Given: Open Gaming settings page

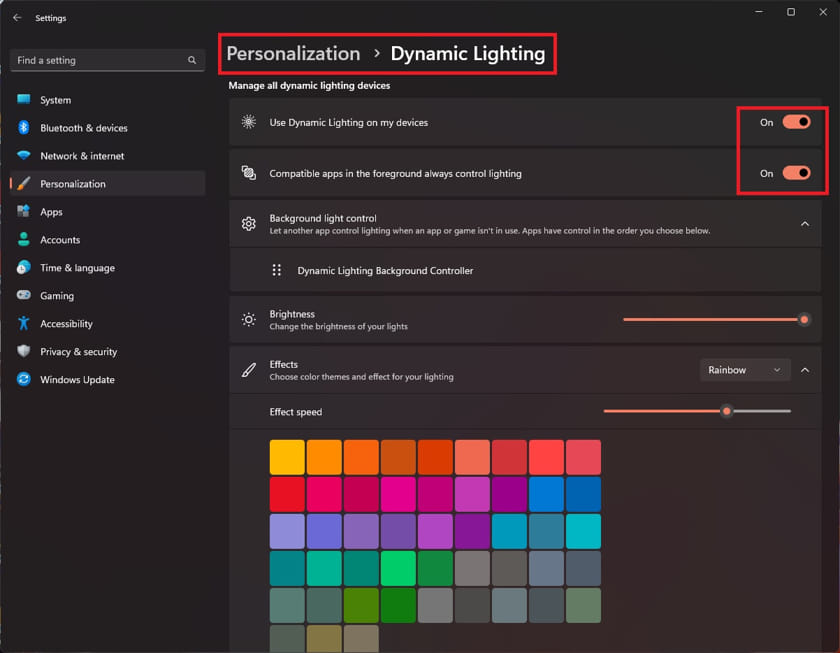Looking at the screenshot, I should tap(107, 295).
